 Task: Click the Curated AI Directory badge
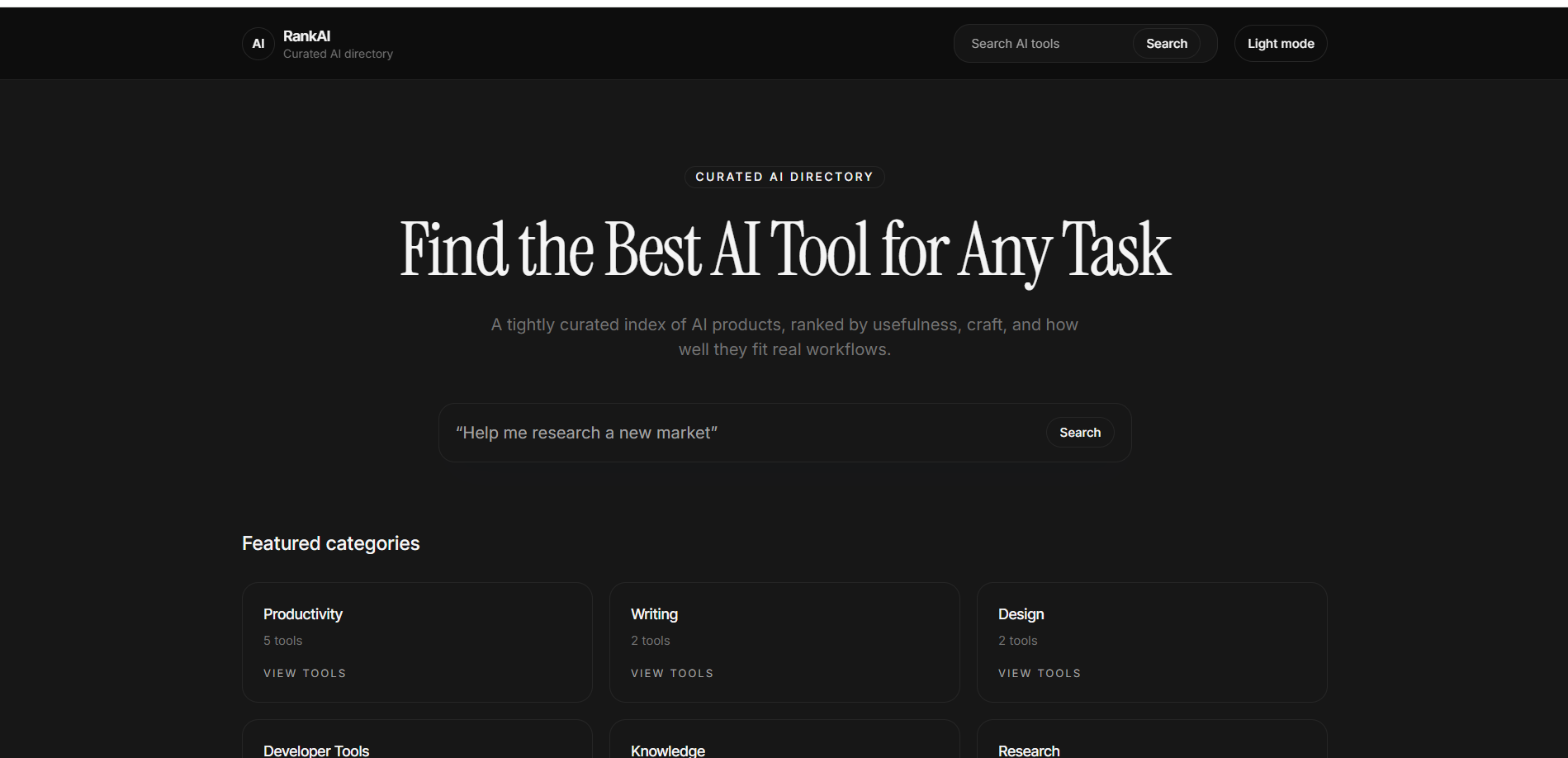[784, 177]
